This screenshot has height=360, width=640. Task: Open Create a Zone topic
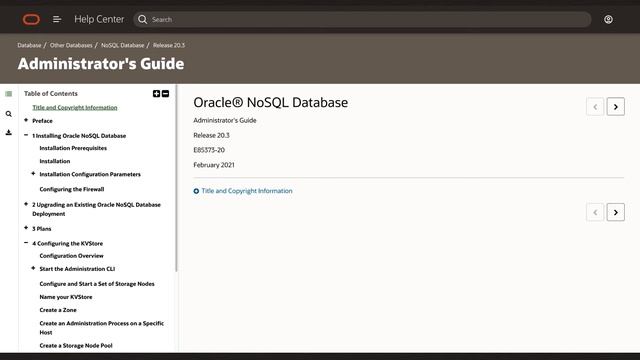coord(58,310)
